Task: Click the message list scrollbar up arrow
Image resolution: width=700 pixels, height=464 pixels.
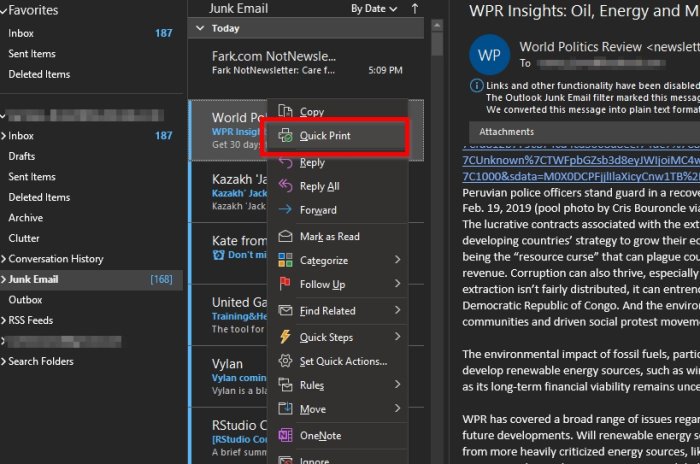Action: [x=437, y=25]
